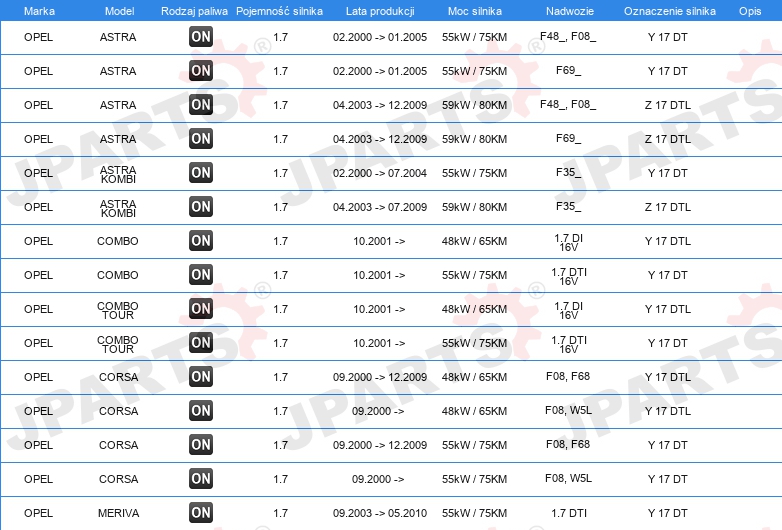Click ON fuel icon in ASTRA KOMBI 55kW row
The height and width of the screenshot is (530, 782).
coord(201,173)
